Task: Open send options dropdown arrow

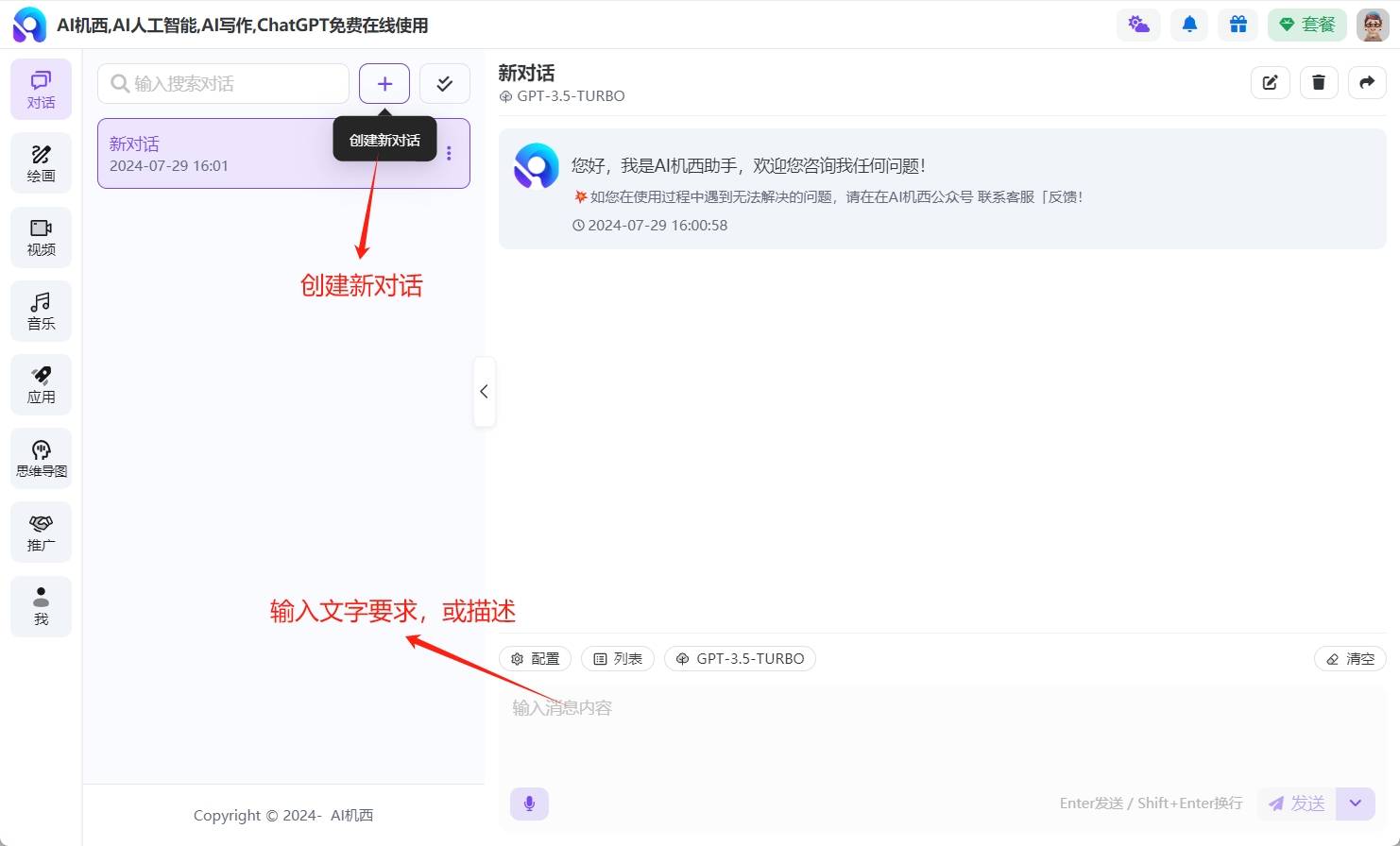Action: click(x=1356, y=804)
